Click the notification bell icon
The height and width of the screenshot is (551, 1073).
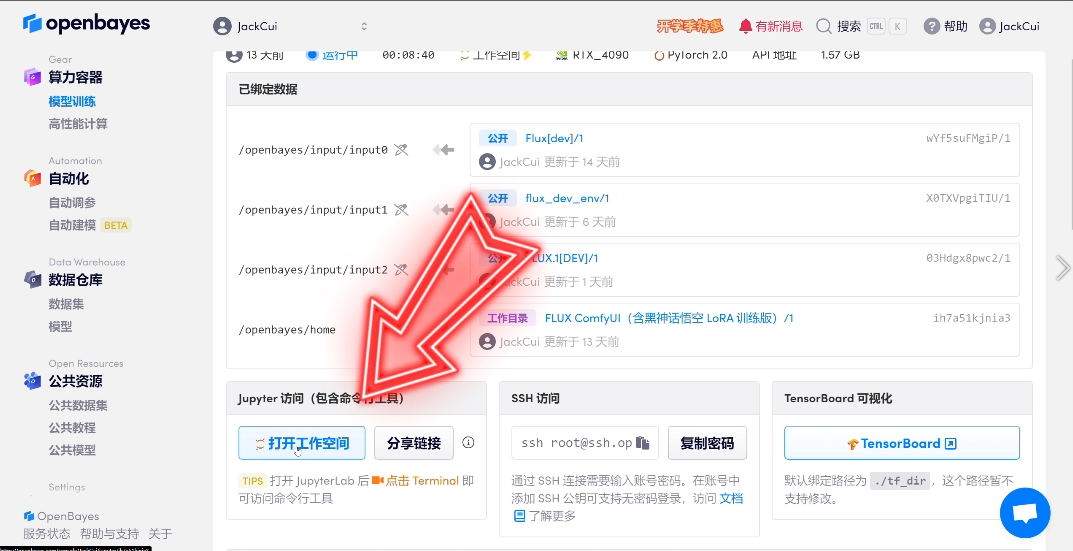[745, 26]
